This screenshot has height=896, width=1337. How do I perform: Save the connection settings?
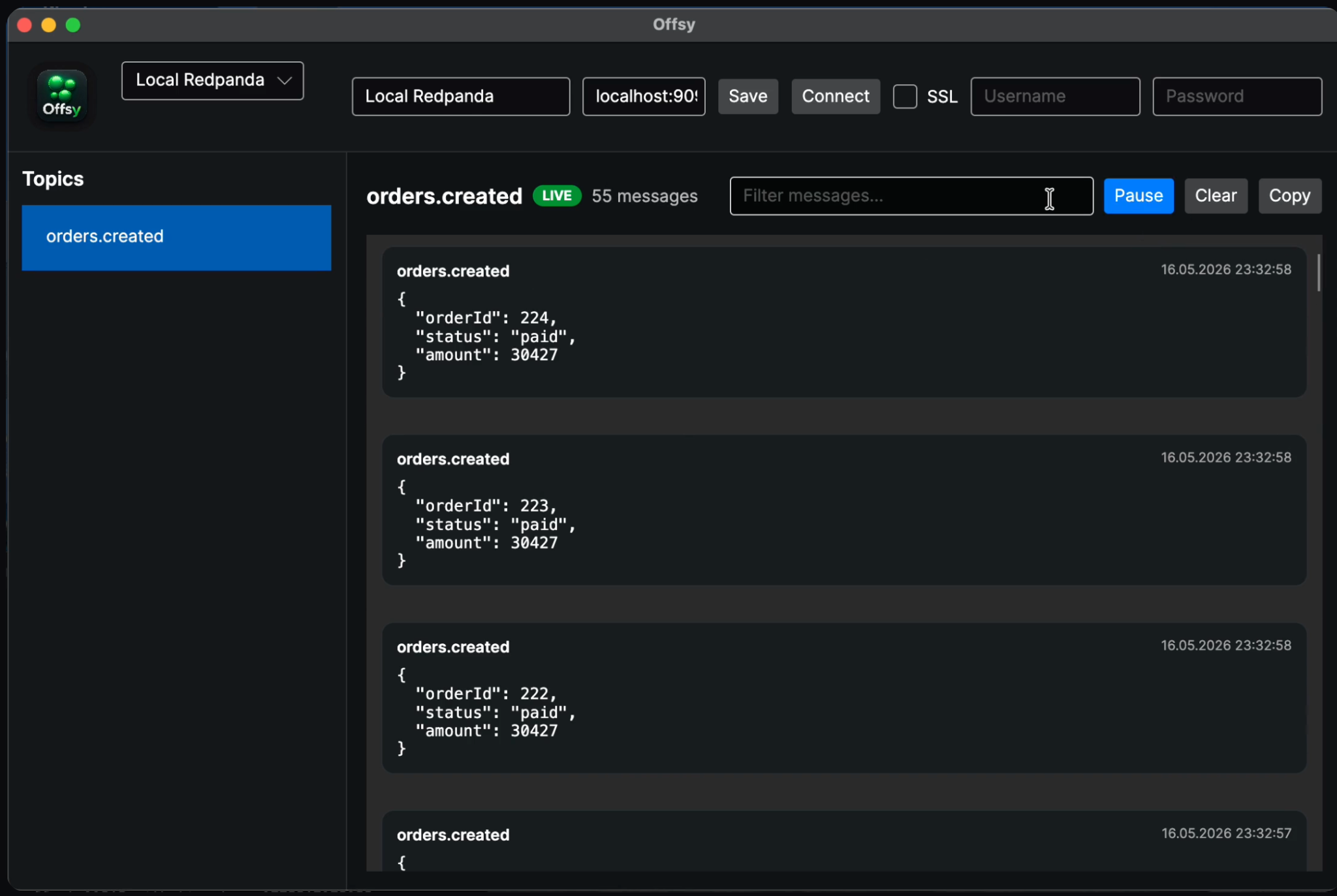point(748,97)
